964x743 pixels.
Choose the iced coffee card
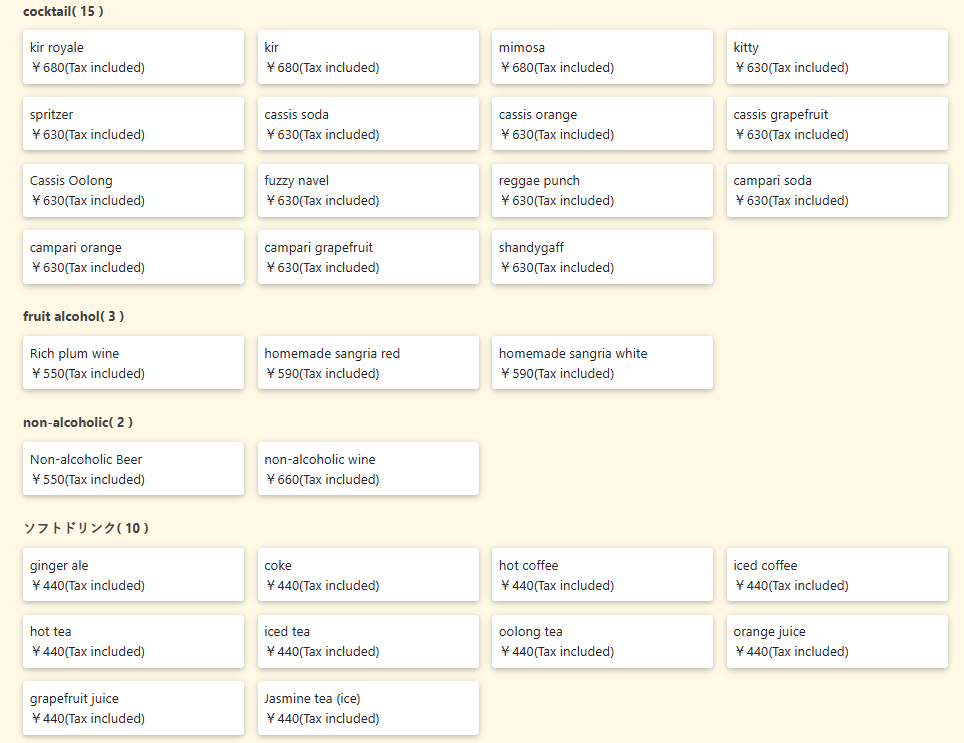836,575
